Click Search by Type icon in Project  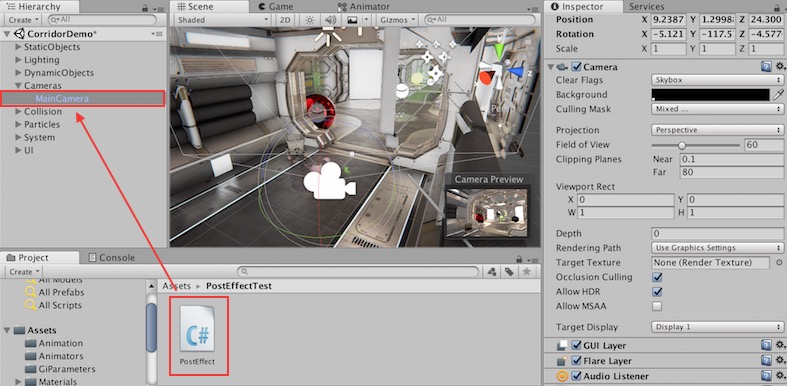point(492,272)
